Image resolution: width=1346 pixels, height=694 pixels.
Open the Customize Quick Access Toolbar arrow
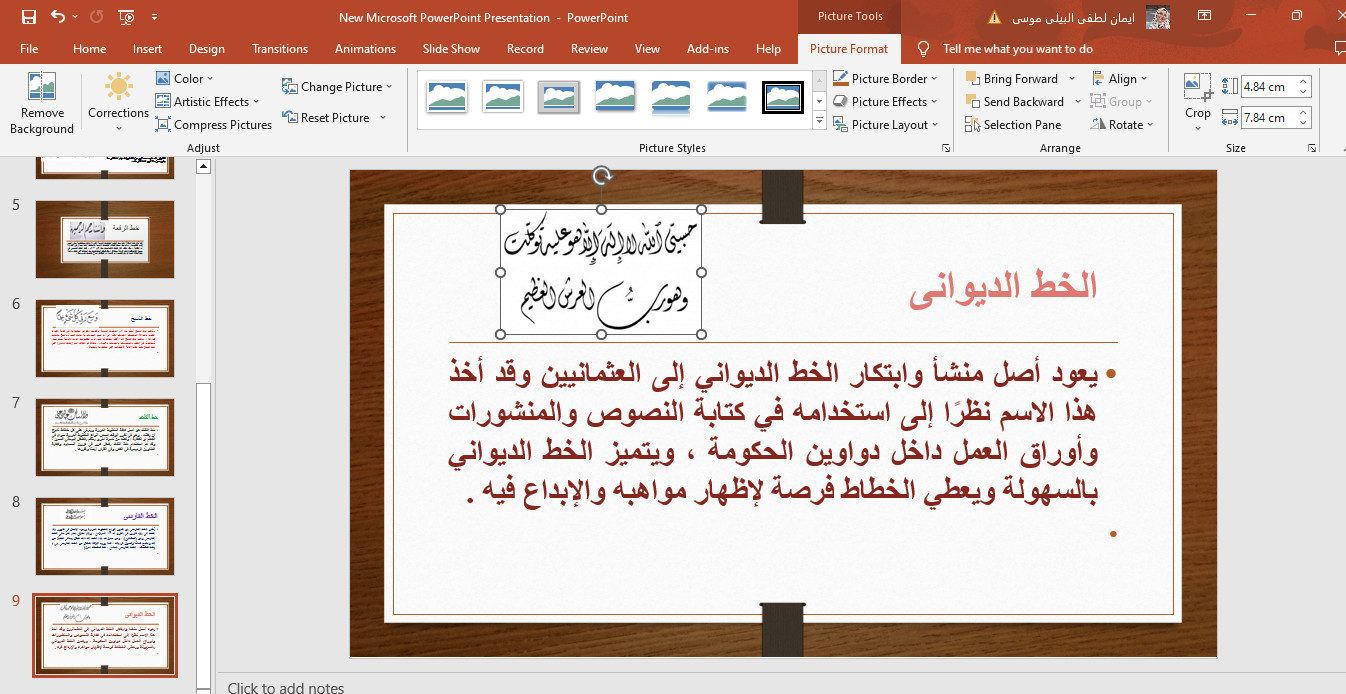(154, 17)
